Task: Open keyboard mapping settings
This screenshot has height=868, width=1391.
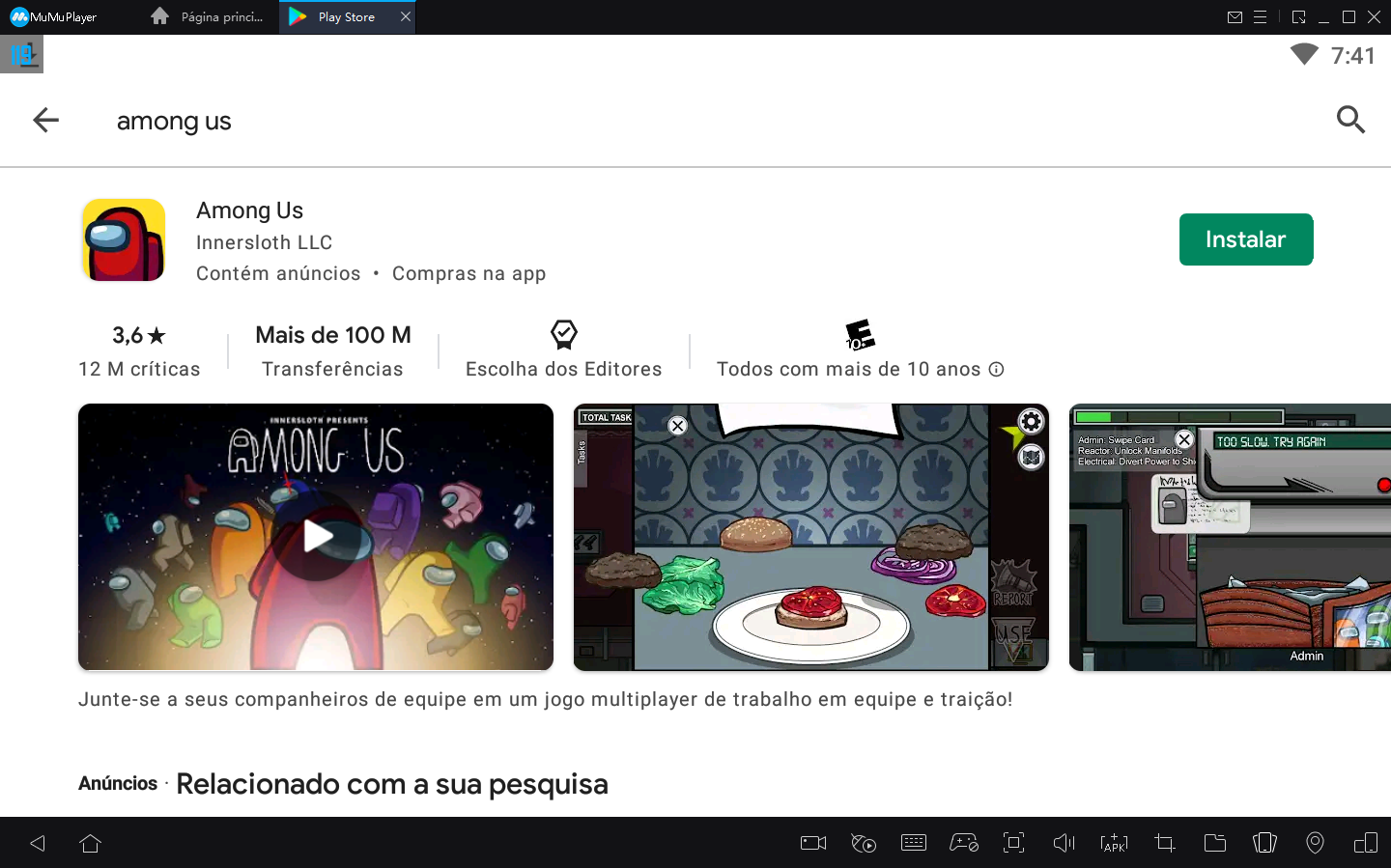Action: tap(914, 842)
